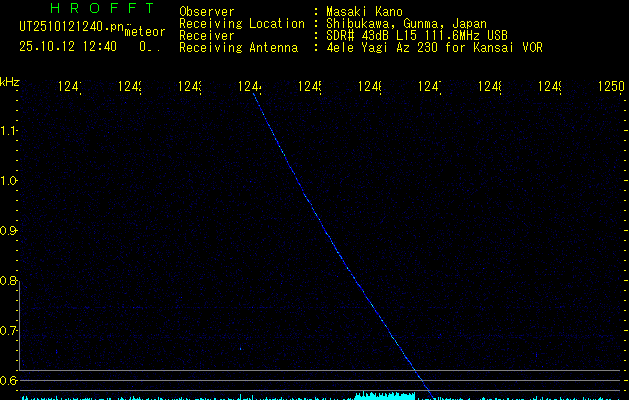
Task: Click the 'meteor' label
Action: 144,31
